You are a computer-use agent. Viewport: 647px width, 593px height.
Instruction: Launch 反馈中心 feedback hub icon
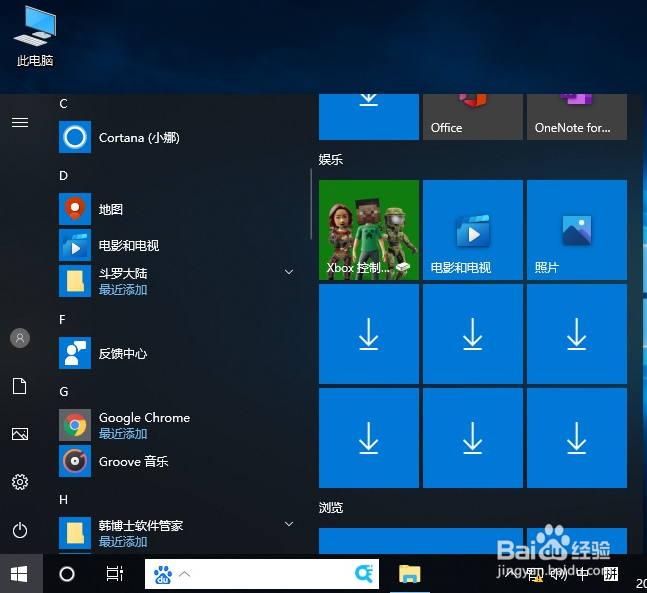(75, 353)
